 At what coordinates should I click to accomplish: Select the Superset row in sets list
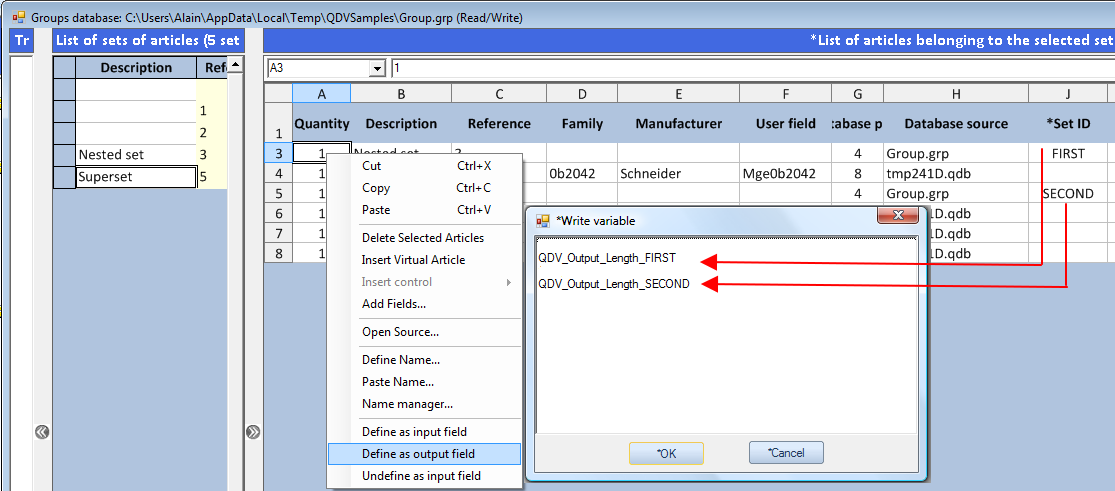coord(136,177)
